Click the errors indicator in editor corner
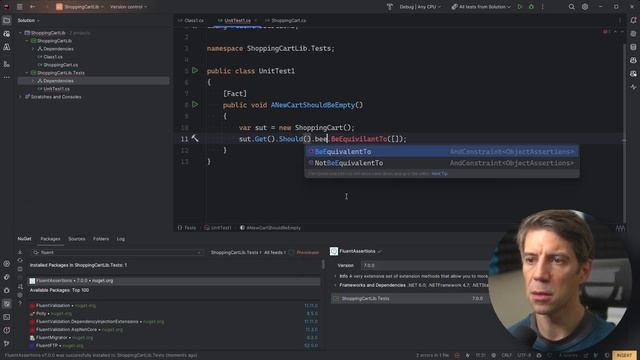640x360 pixels. (x=606, y=31)
